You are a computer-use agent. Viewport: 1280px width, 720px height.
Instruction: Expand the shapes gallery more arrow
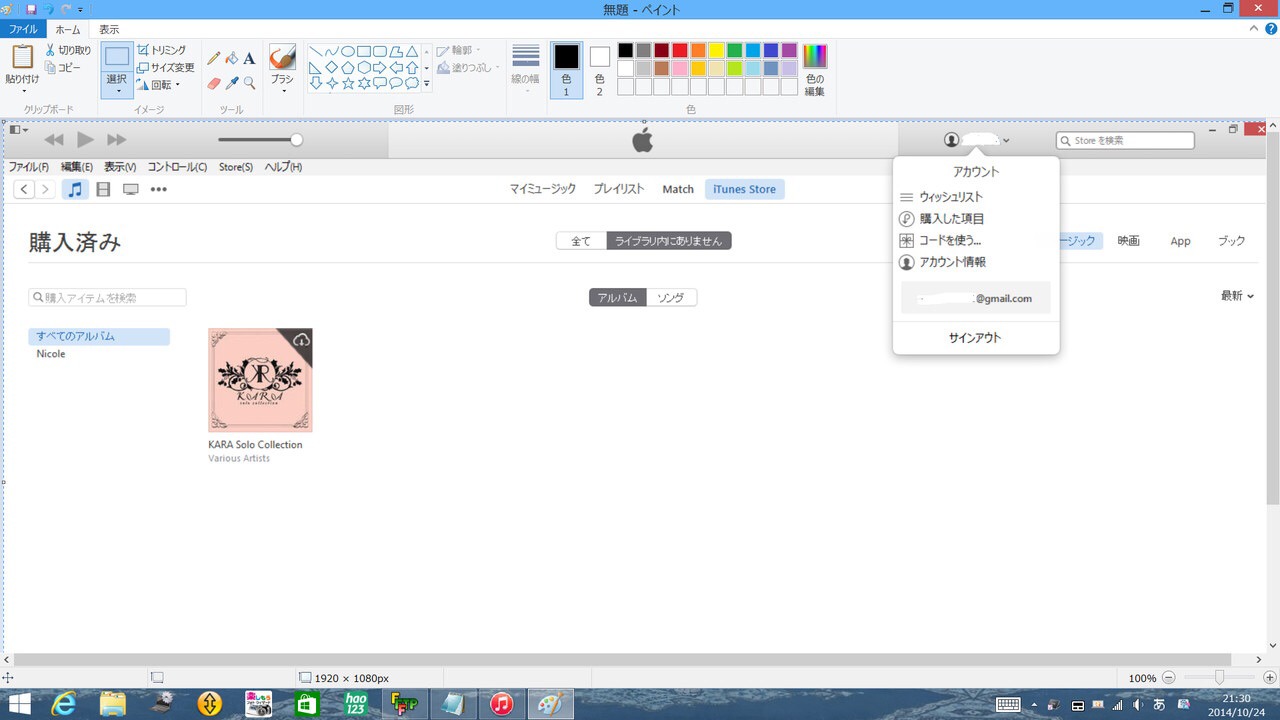(x=427, y=84)
